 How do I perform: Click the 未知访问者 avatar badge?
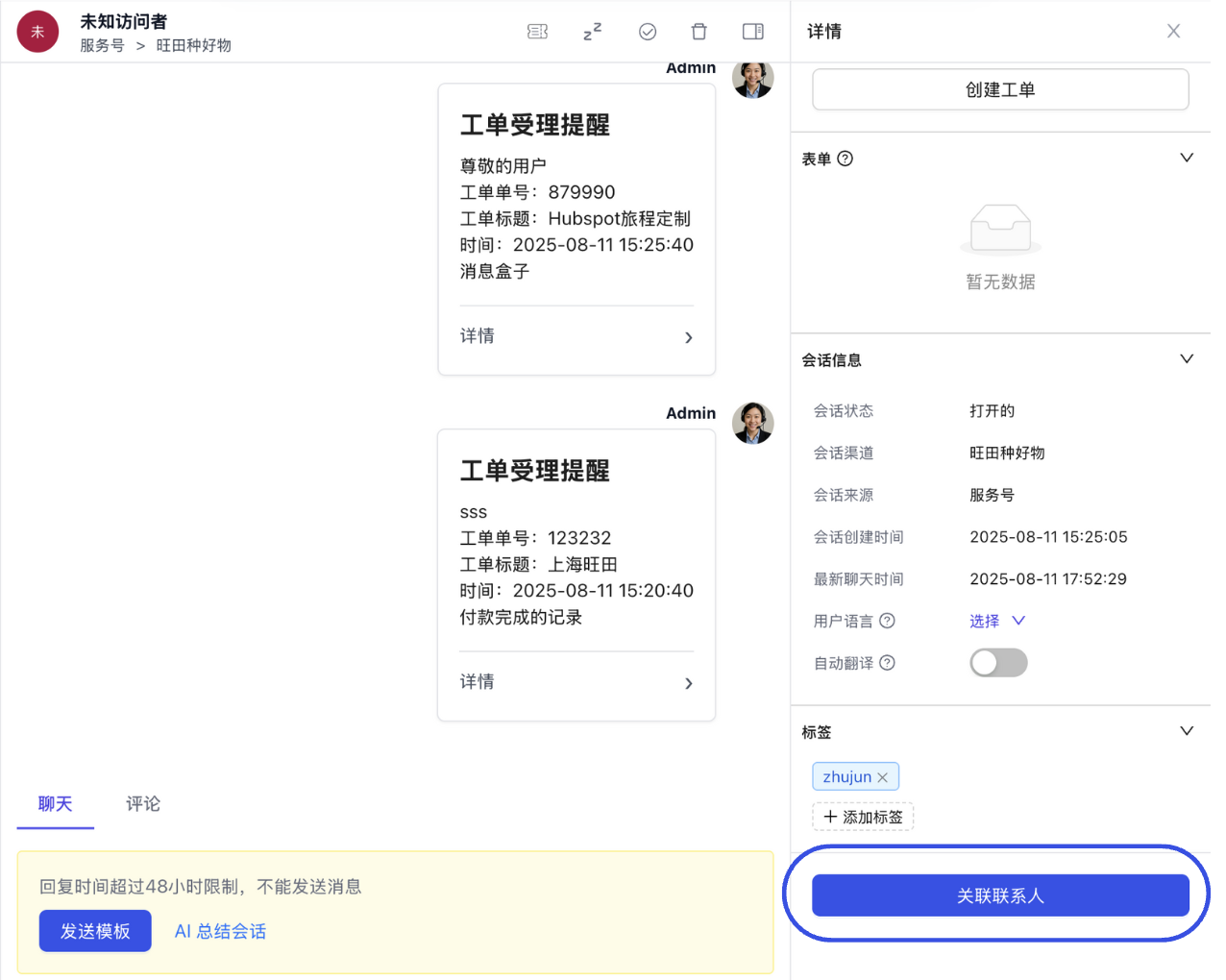point(37,32)
